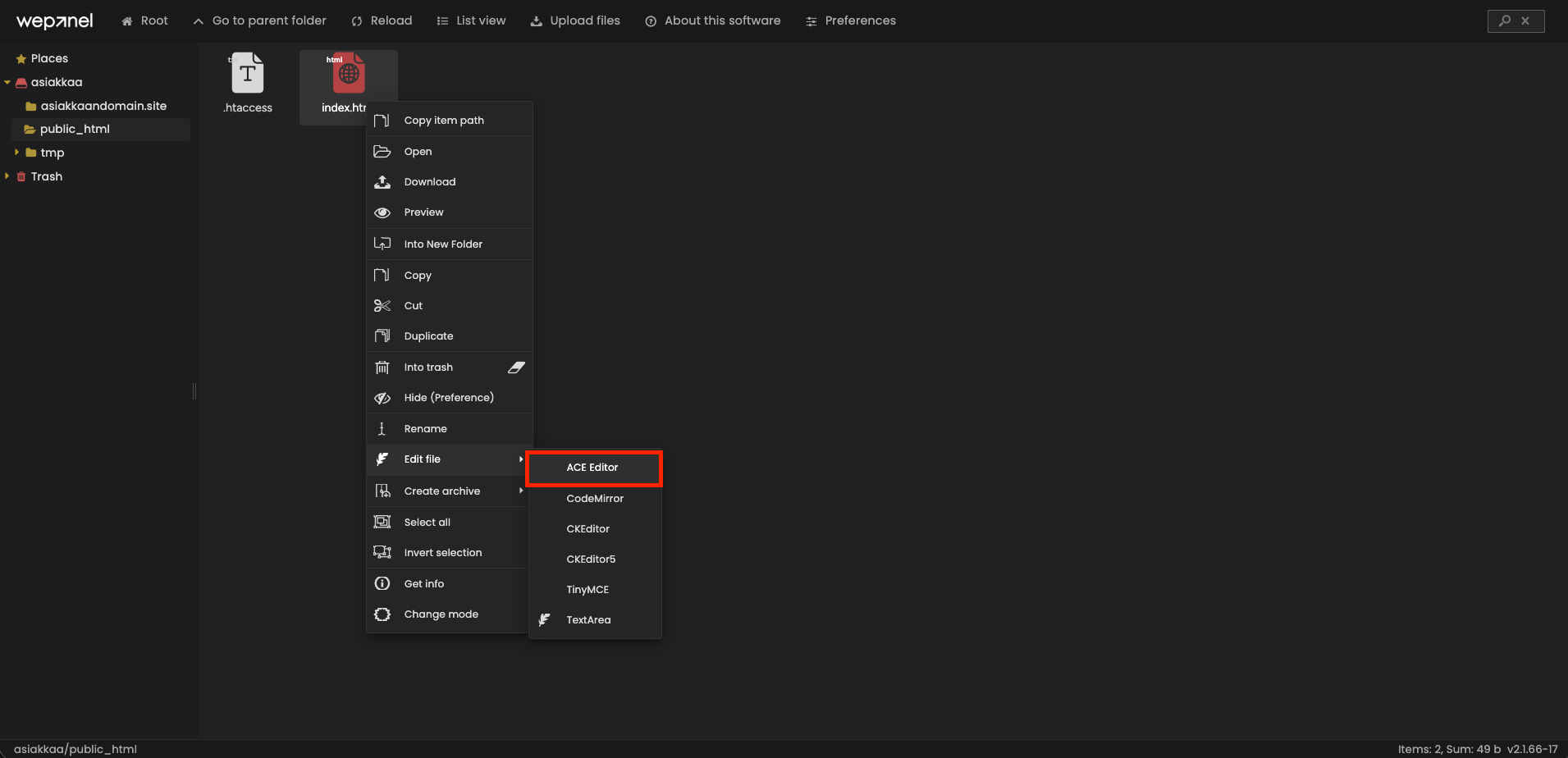The height and width of the screenshot is (758, 1568).
Task: Click the Reload button text
Action: pos(391,21)
